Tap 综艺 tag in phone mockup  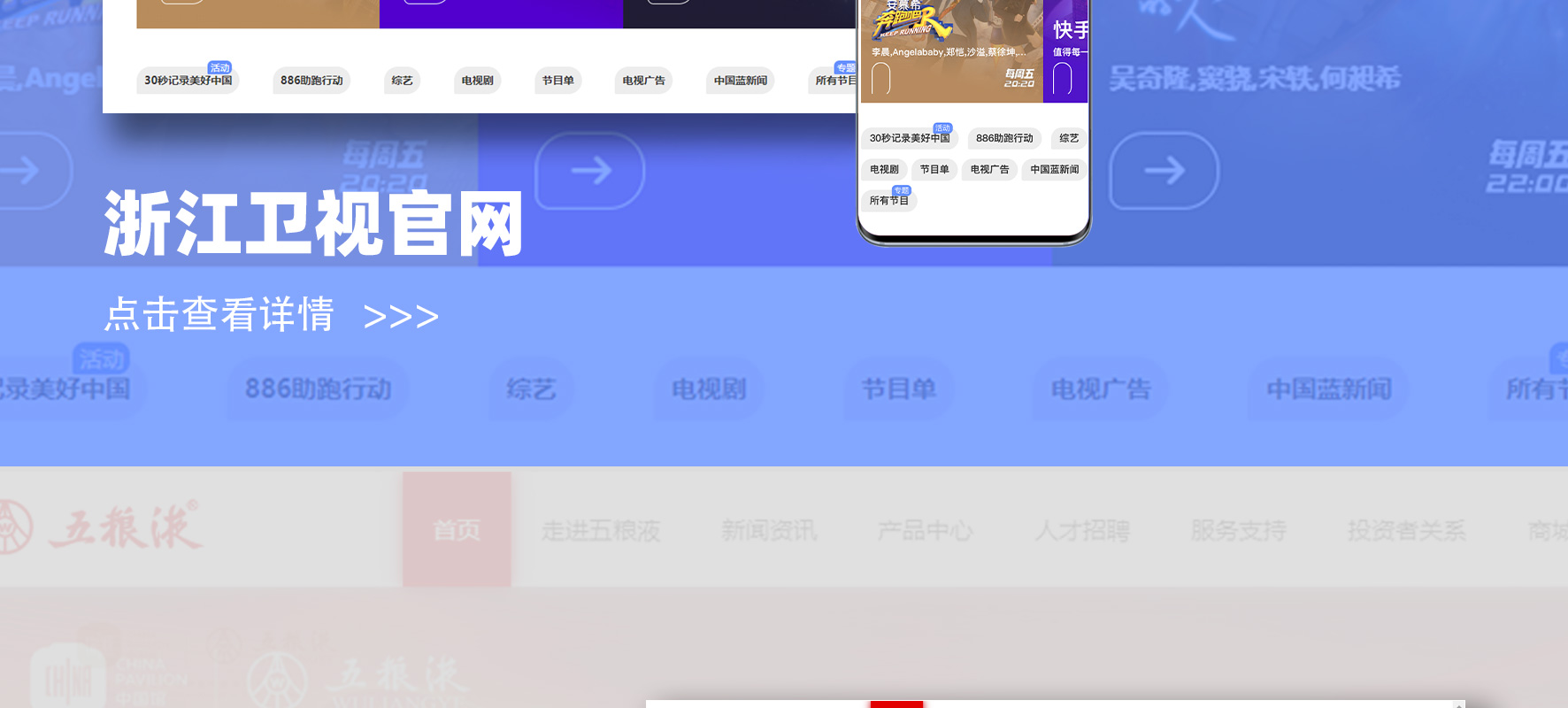tap(1069, 138)
